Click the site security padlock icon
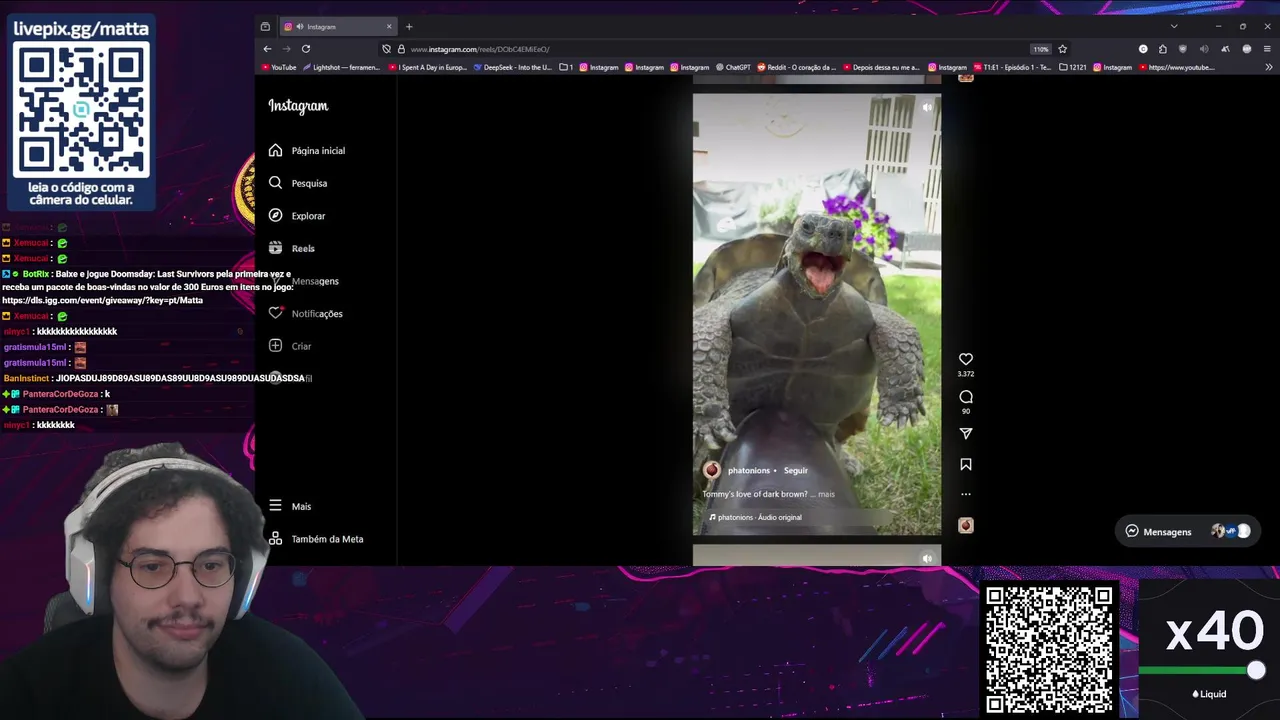This screenshot has height=720, width=1280. [x=401, y=49]
